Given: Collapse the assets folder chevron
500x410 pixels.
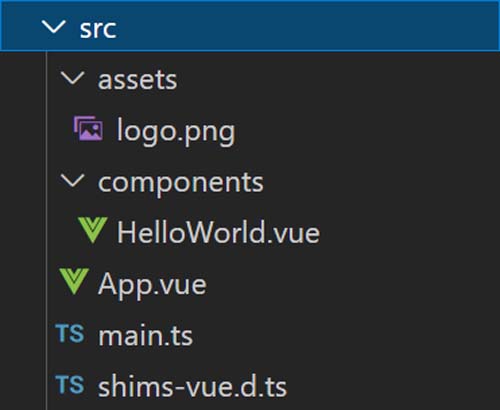Looking at the screenshot, I should pos(72,78).
